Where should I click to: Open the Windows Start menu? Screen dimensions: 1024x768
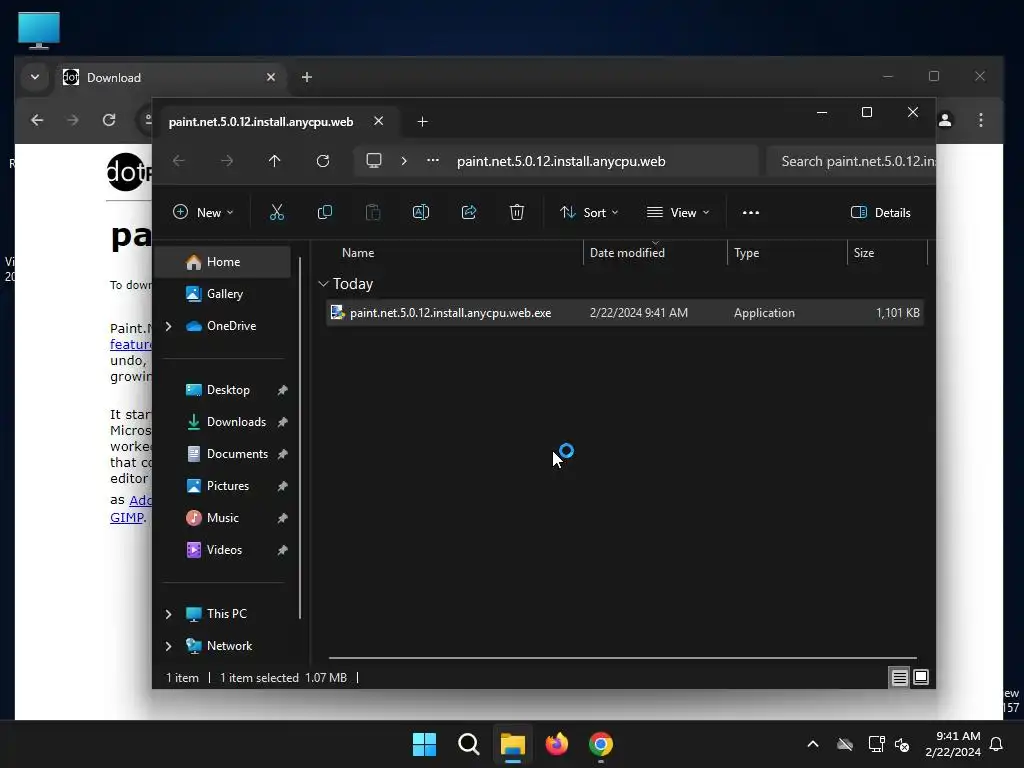[424, 744]
